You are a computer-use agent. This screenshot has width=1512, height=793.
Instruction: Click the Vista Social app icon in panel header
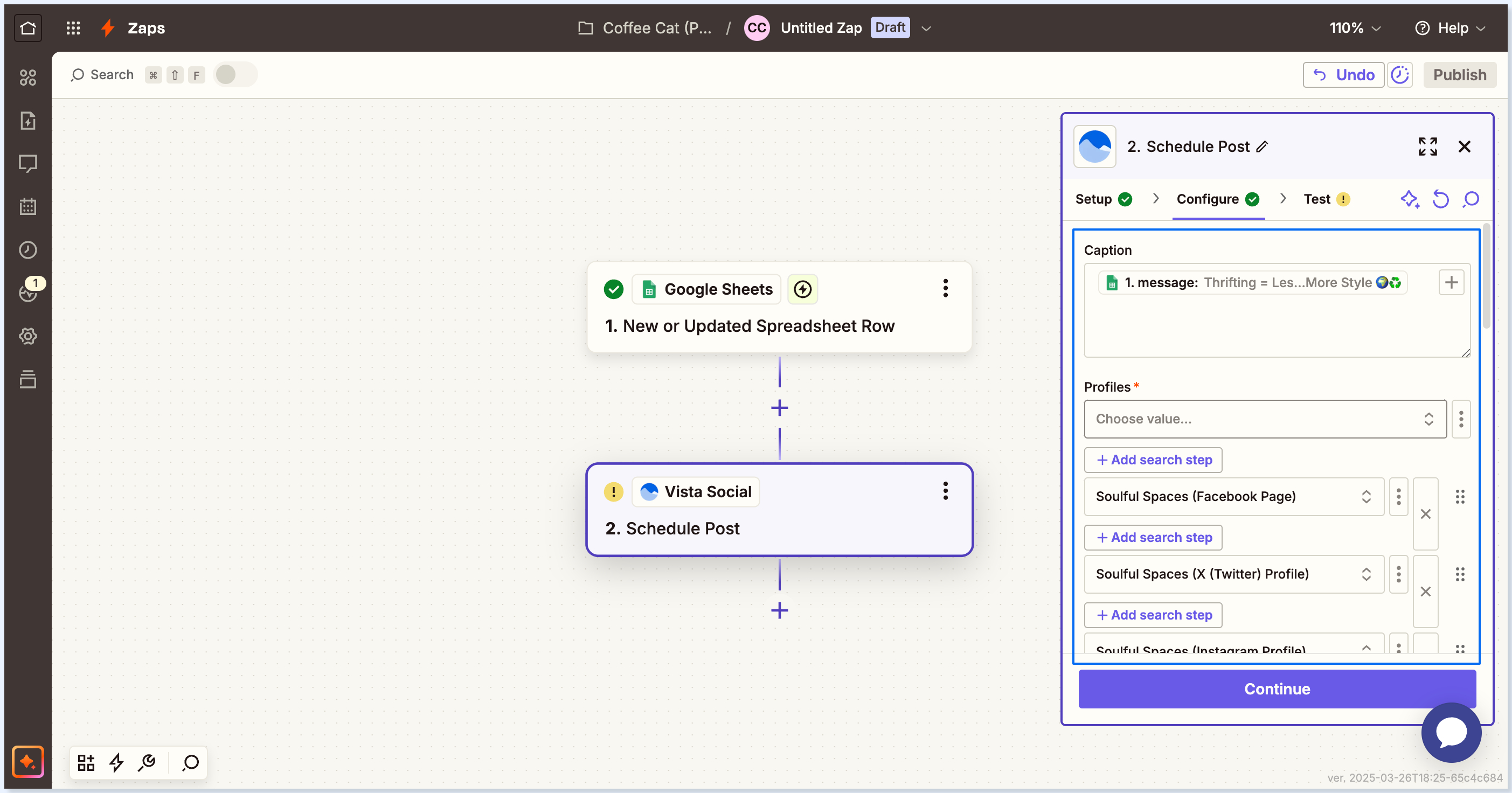1095,146
